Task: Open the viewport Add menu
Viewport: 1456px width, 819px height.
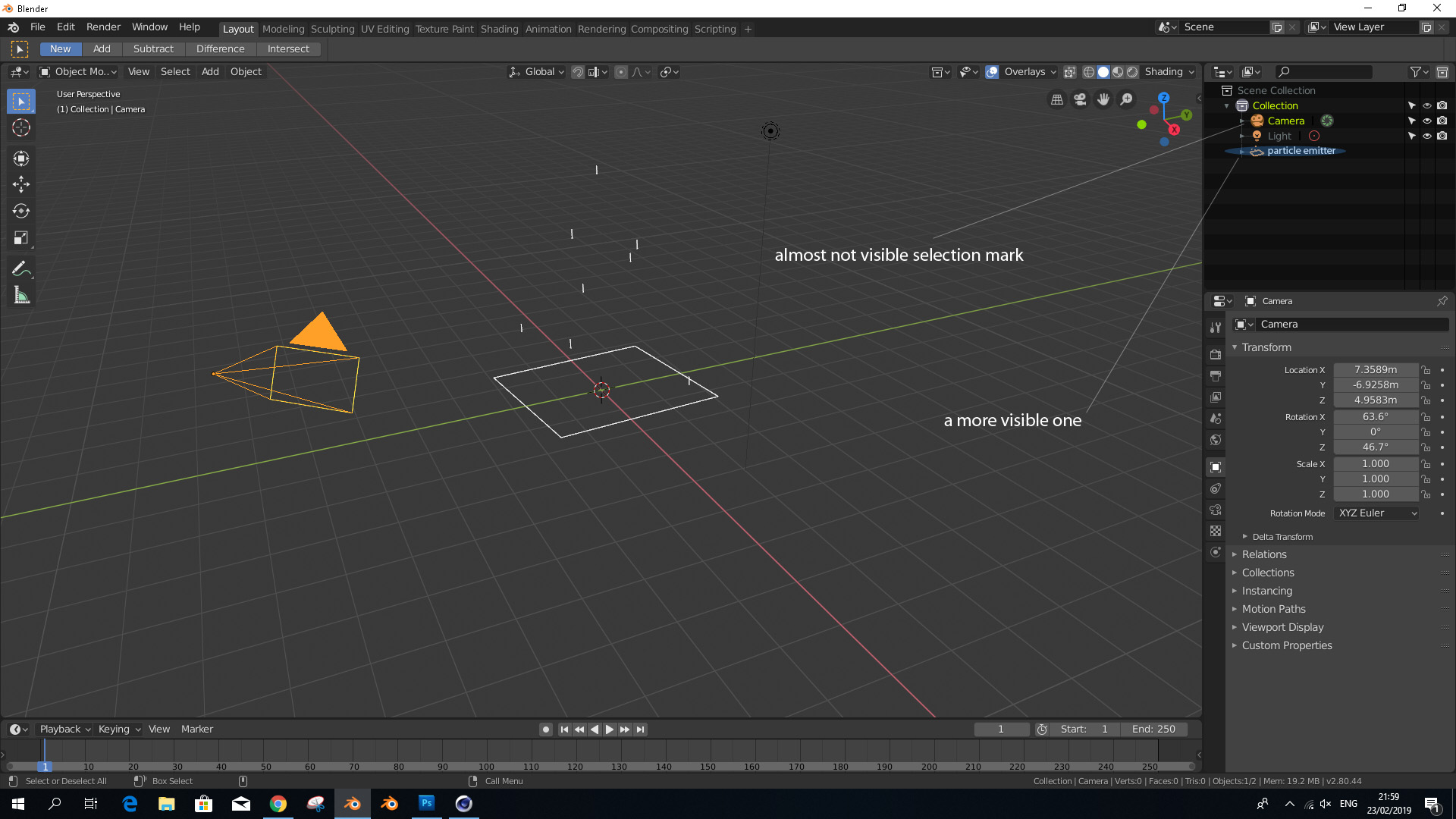Action: (x=210, y=72)
